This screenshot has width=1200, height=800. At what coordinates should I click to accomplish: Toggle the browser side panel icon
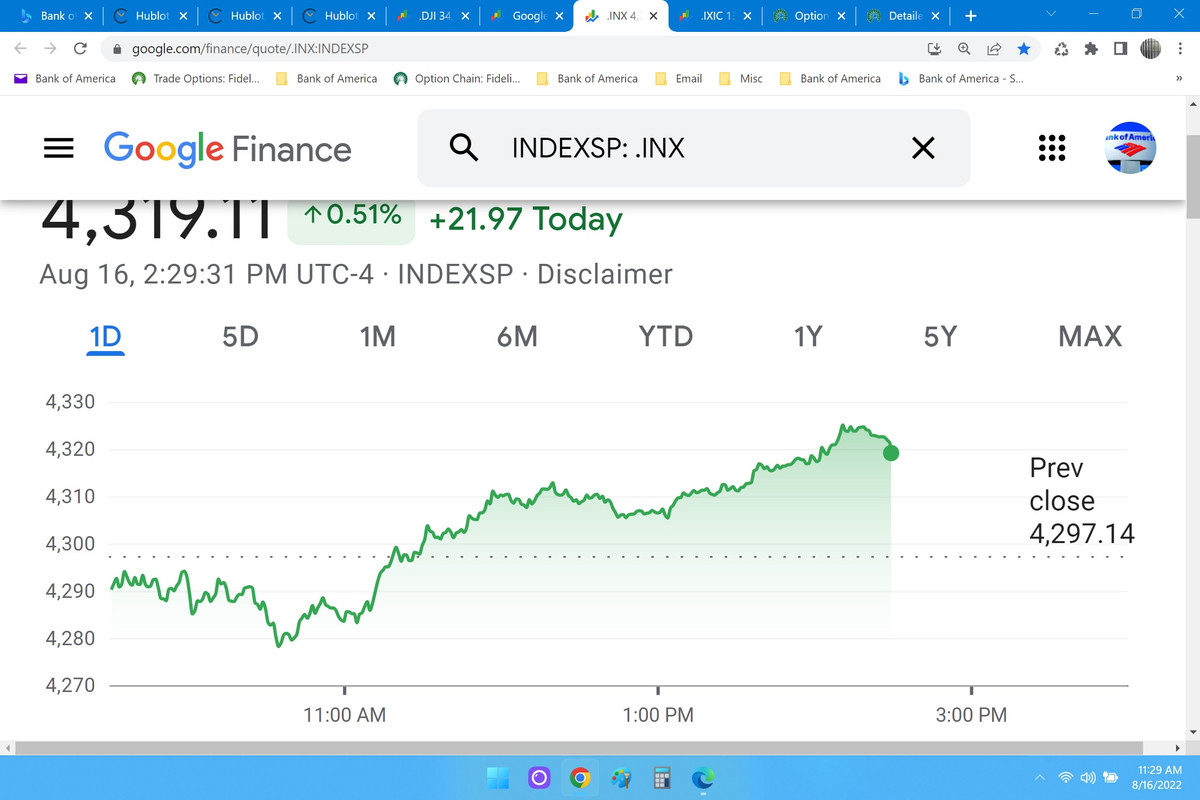(1120, 48)
